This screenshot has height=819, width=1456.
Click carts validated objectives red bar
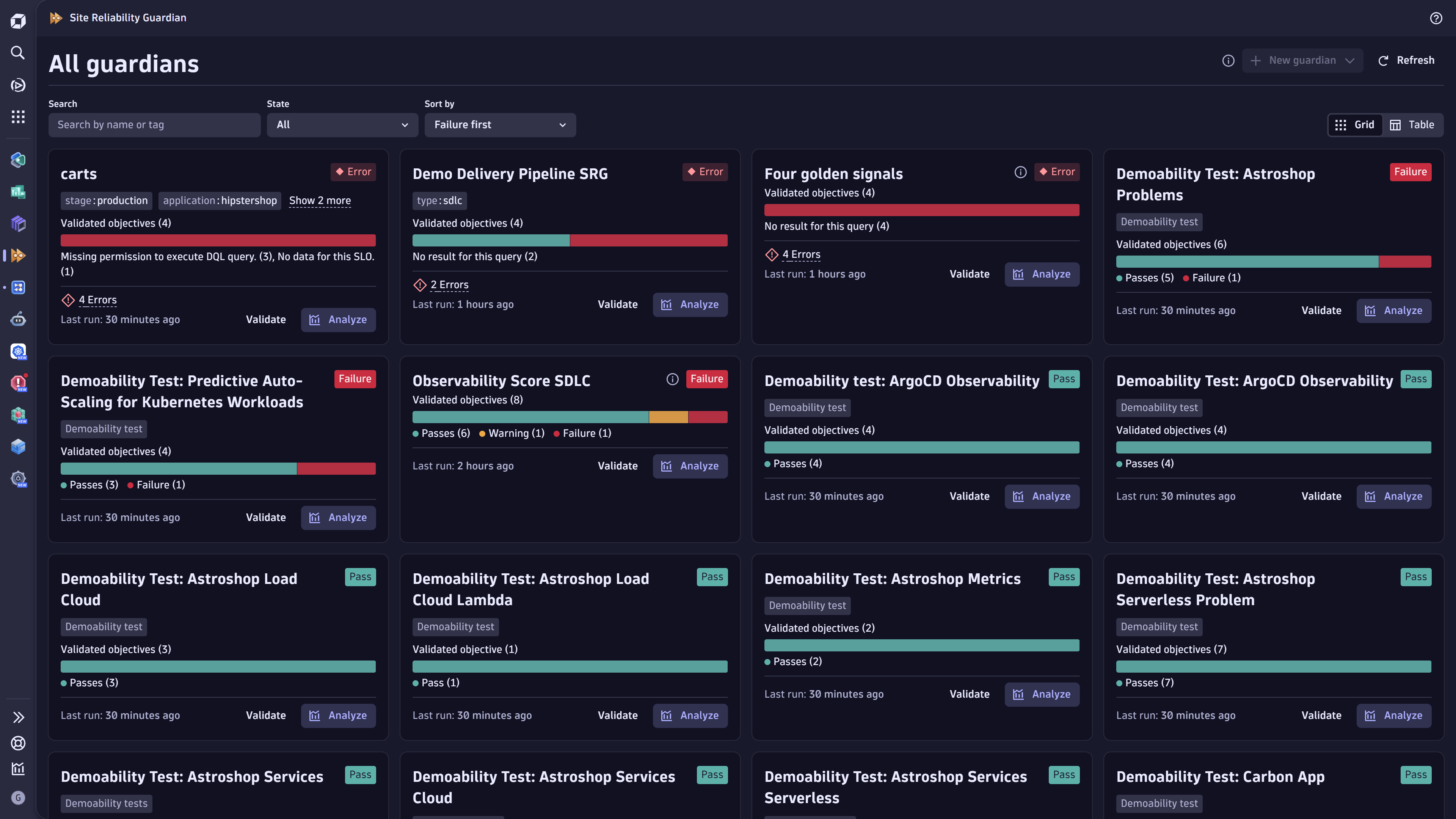[x=218, y=240]
